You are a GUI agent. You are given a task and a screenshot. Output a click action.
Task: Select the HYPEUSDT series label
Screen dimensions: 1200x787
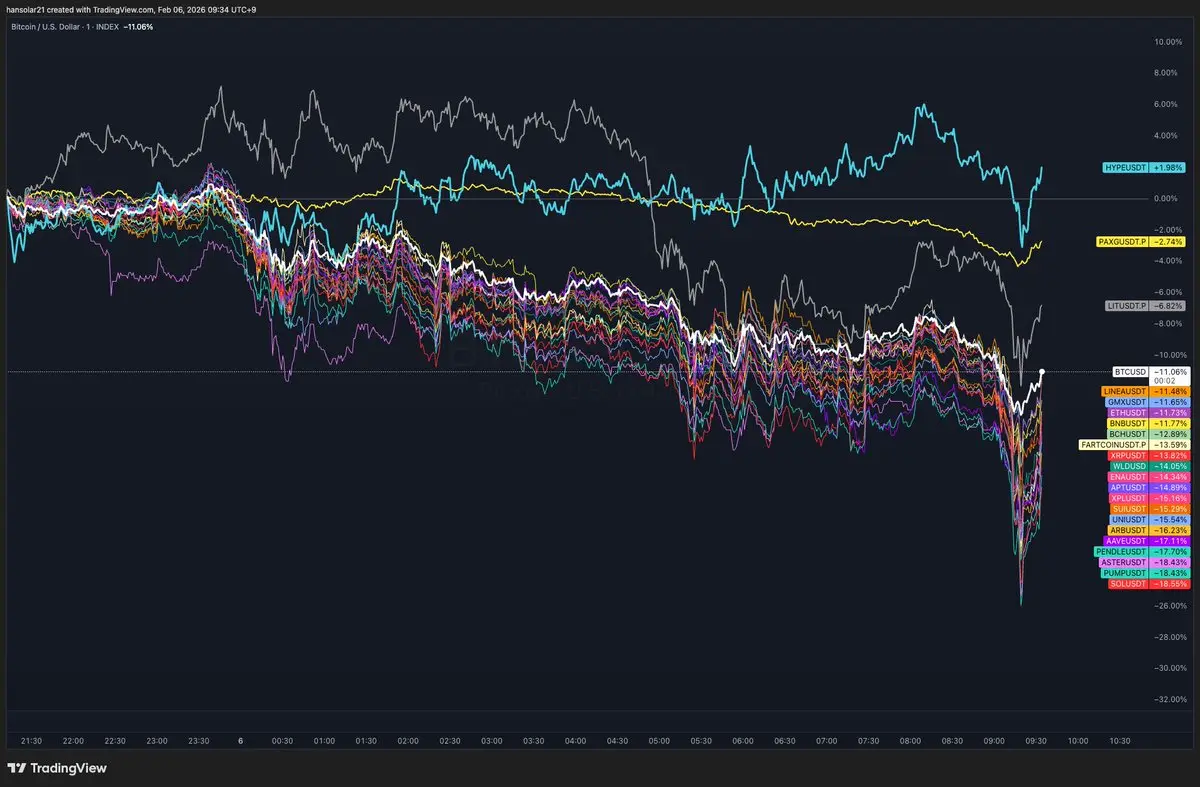pos(1125,167)
